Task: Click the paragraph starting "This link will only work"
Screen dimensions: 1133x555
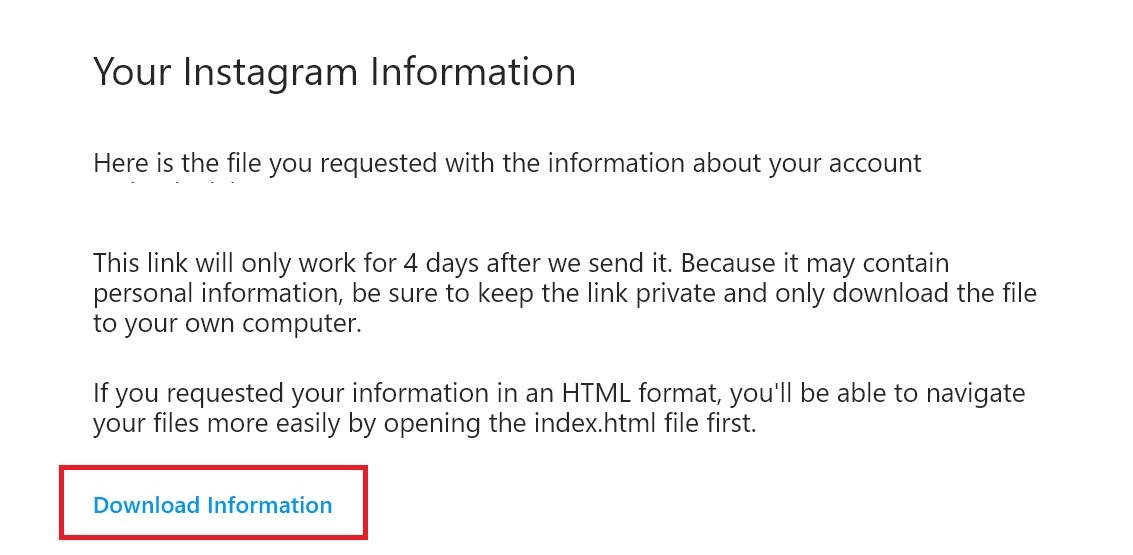Action: tap(564, 294)
